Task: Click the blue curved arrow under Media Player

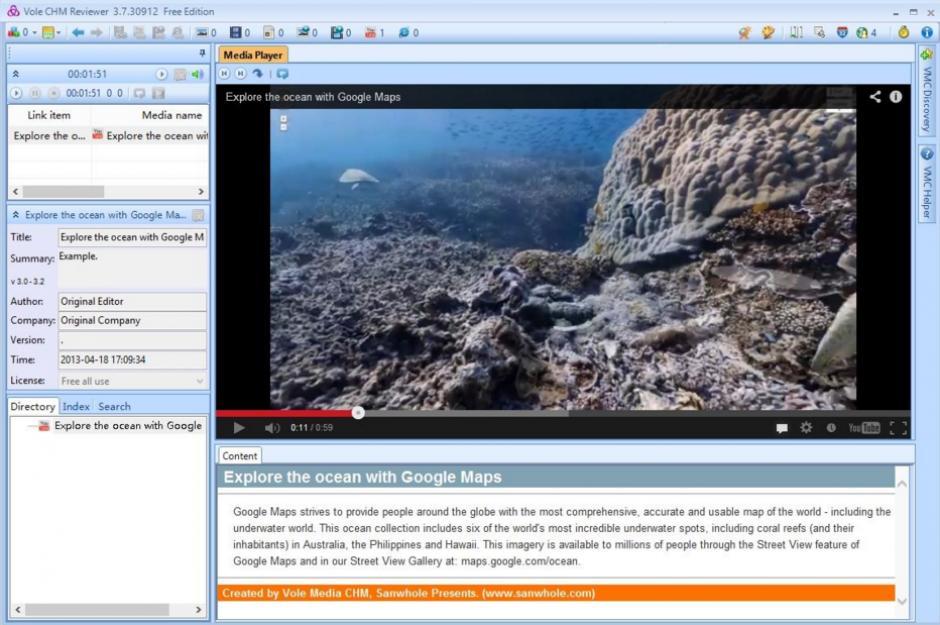Action: click(258, 74)
